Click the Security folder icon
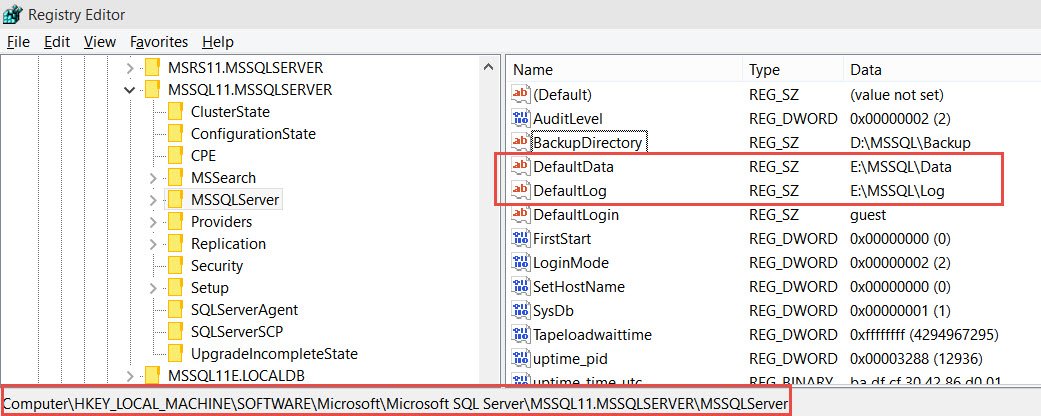Screen dimensions: 1041x416 [x=175, y=266]
